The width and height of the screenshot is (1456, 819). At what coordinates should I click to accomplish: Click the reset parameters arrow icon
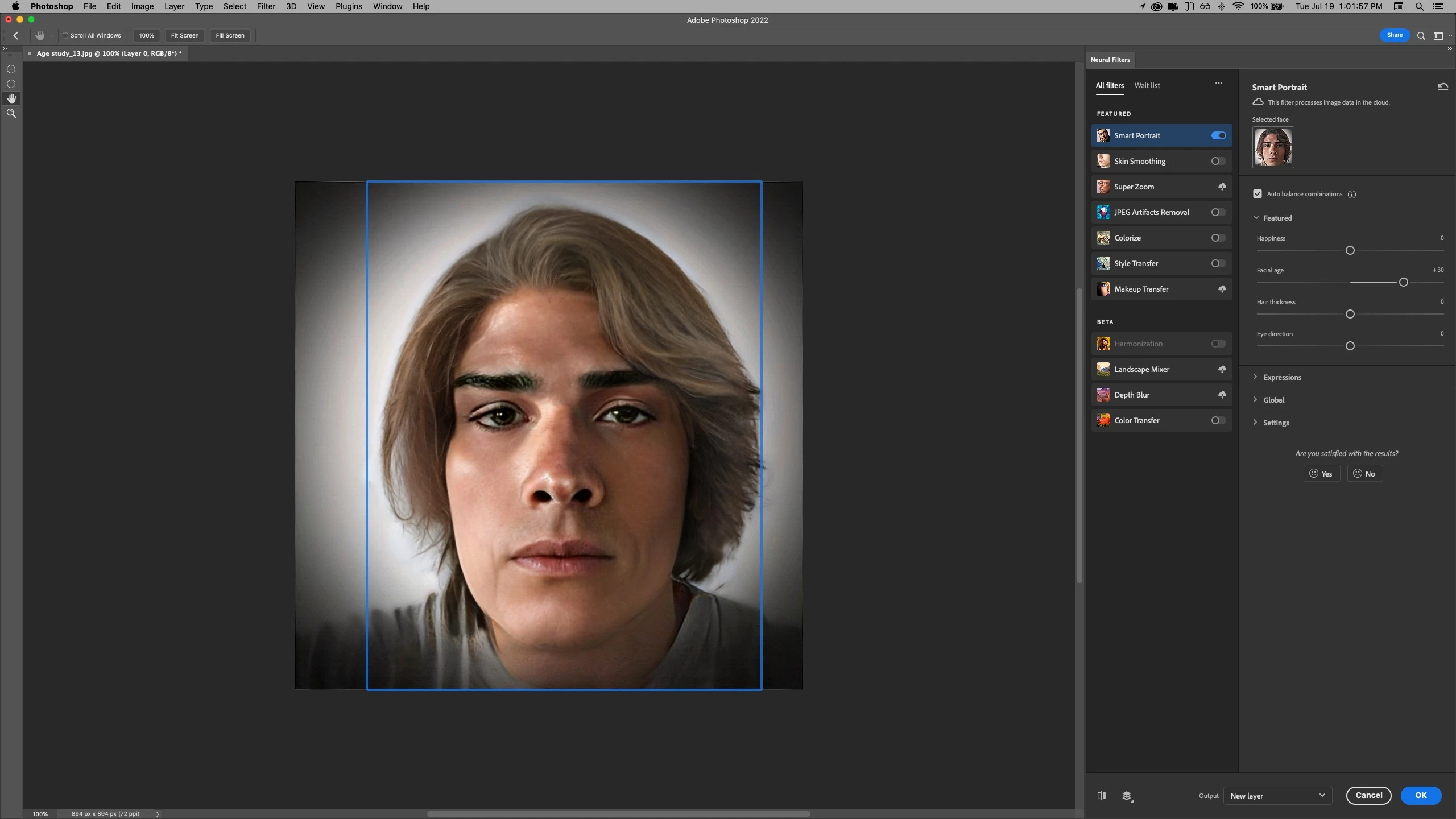1443,87
